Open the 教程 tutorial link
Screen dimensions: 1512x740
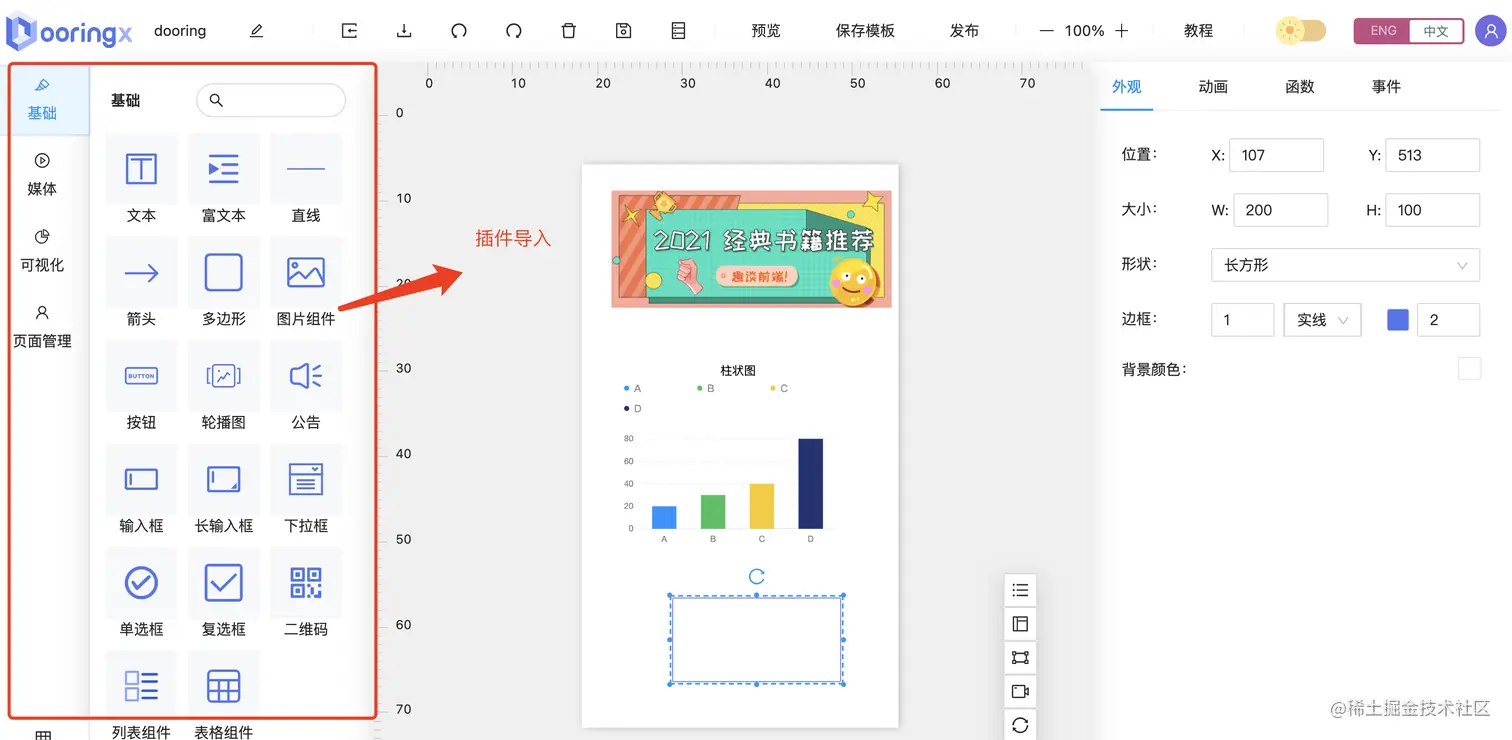tap(1198, 31)
